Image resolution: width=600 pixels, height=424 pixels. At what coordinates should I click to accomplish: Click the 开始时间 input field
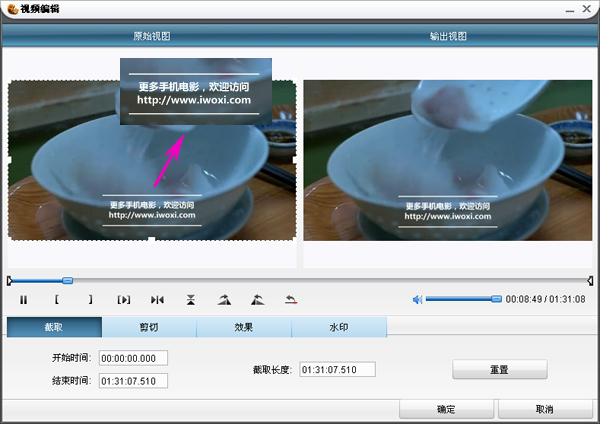[133, 358]
